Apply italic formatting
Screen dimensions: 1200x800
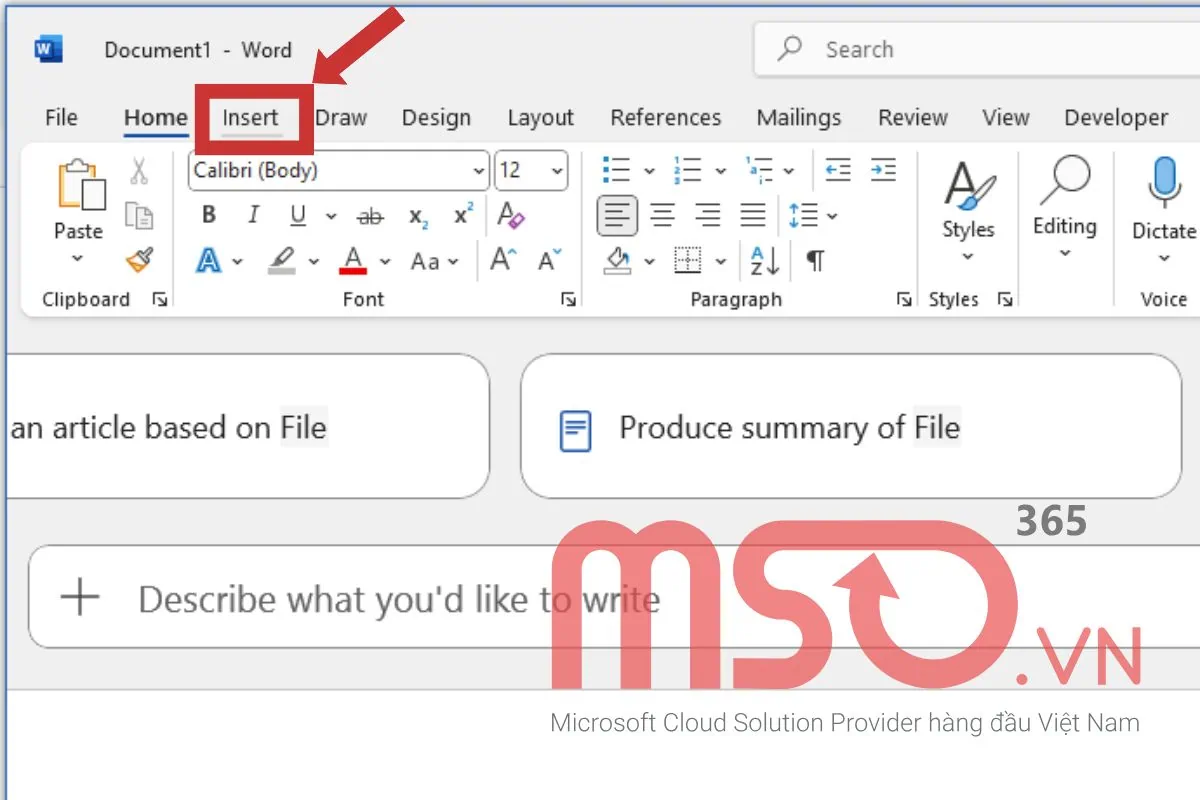pos(253,215)
